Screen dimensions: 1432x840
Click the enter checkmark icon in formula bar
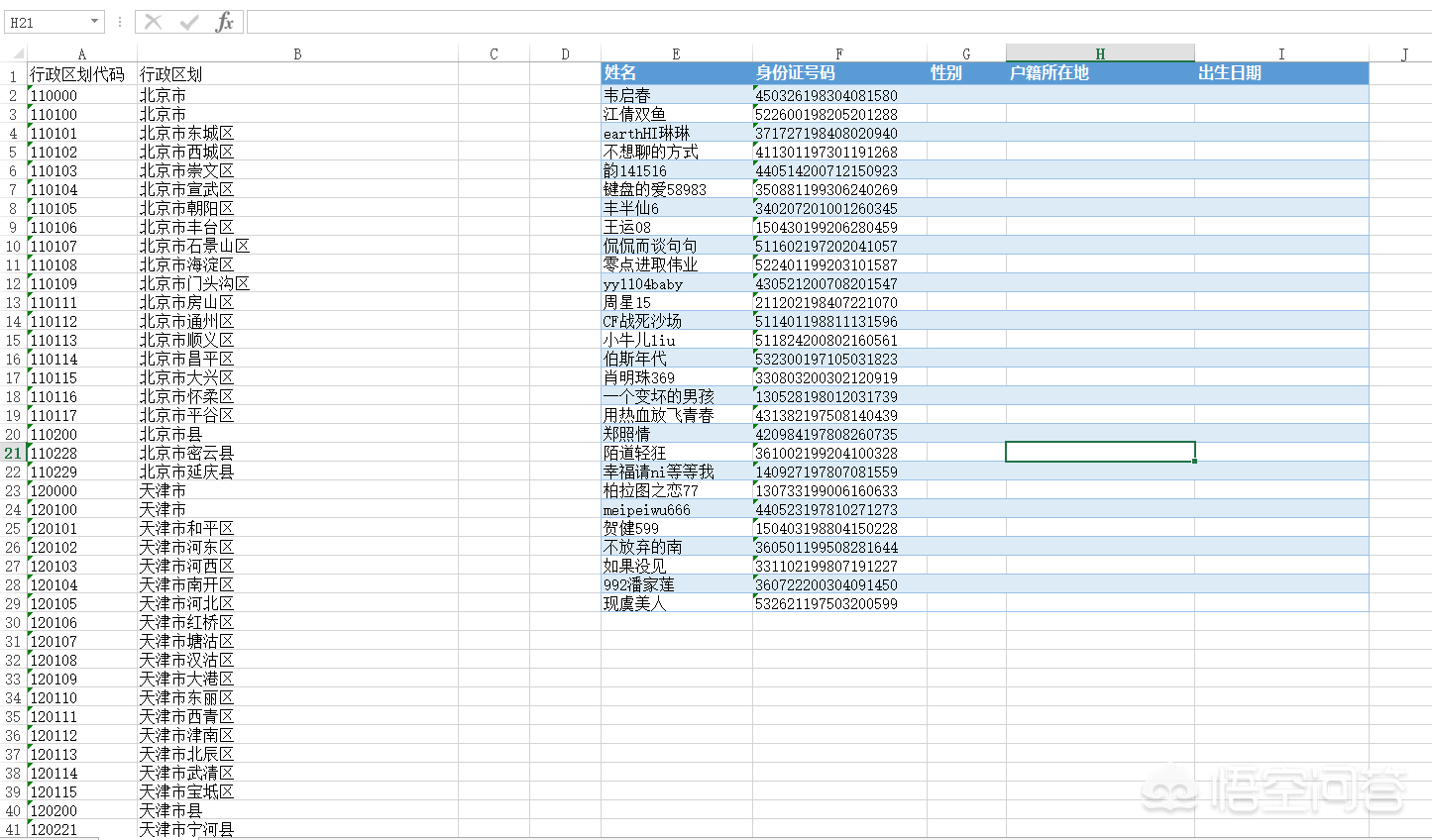(x=189, y=22)
